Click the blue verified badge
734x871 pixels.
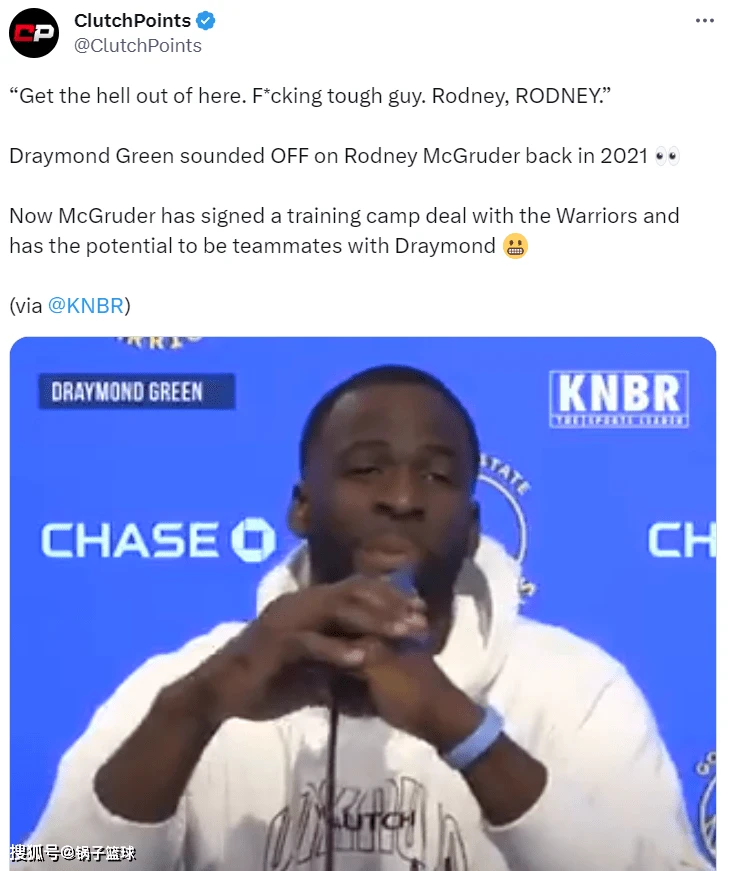tap(206, 21)
